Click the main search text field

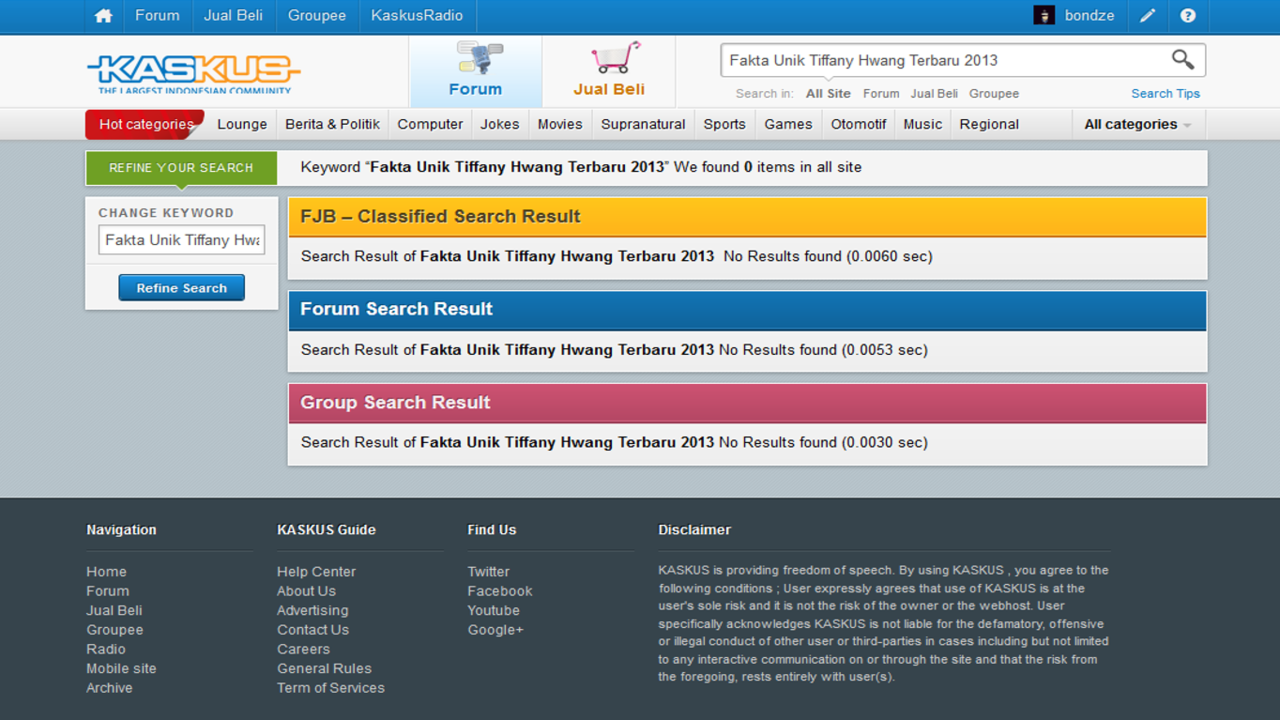(x=945, y=60)
